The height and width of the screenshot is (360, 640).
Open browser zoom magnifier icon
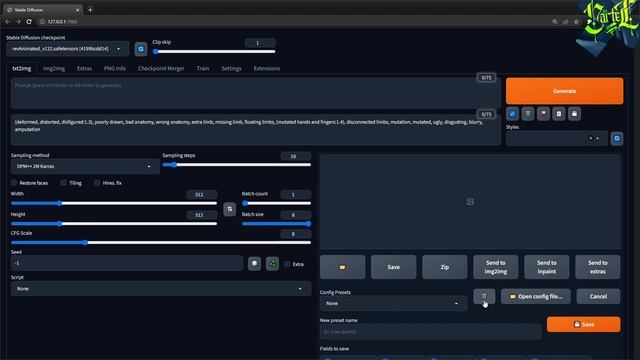click(x=555, y=22)
